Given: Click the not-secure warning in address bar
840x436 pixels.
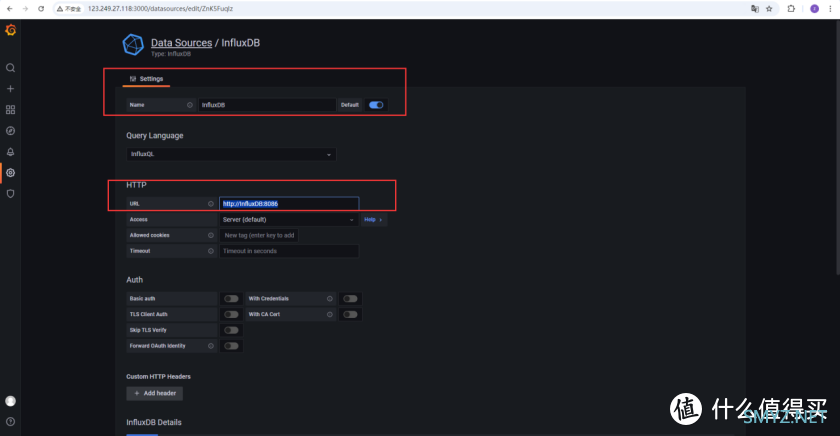Looking at the screenshot, I should (x=69, y=9).
